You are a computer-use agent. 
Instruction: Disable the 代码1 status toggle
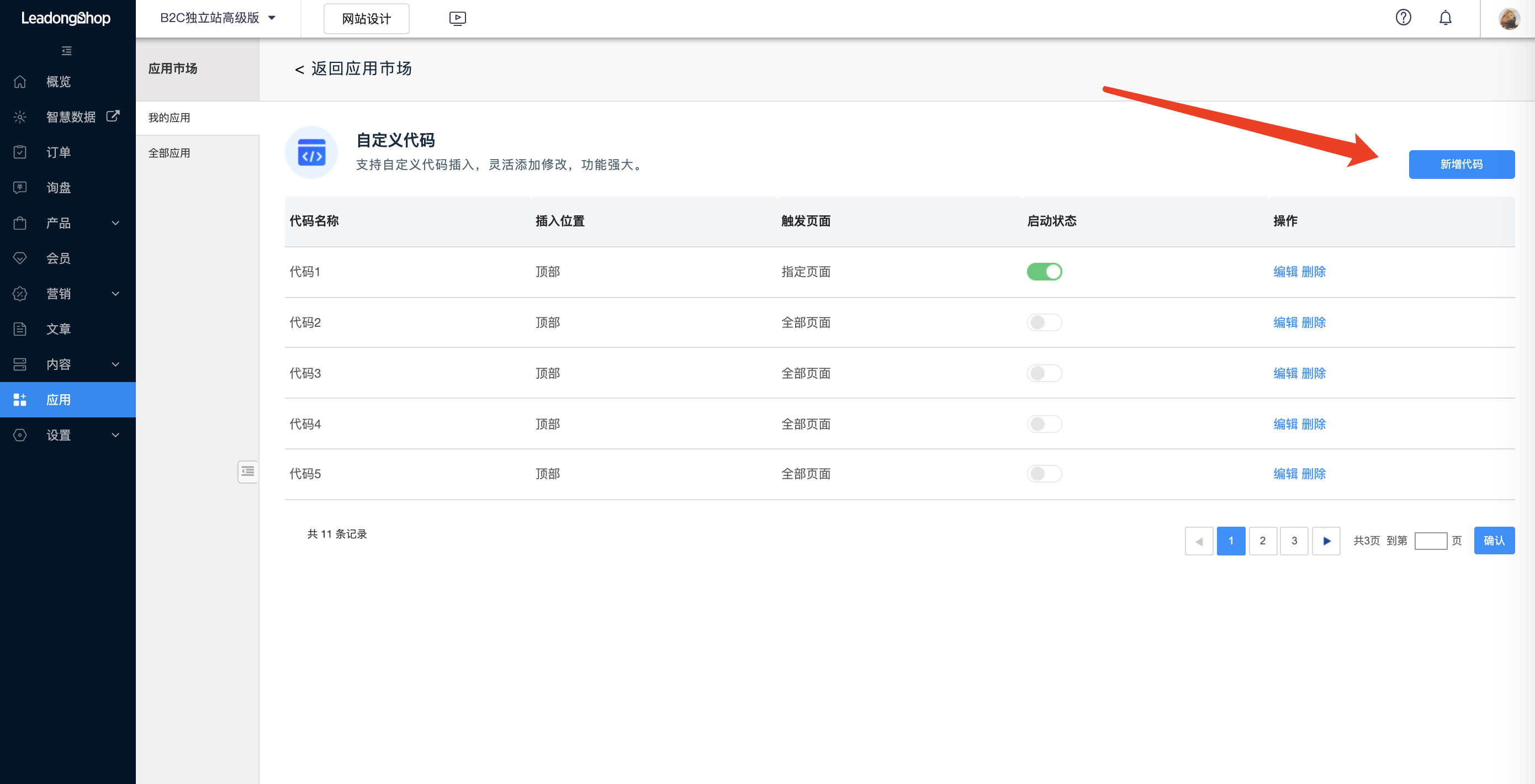[1044, 272]
